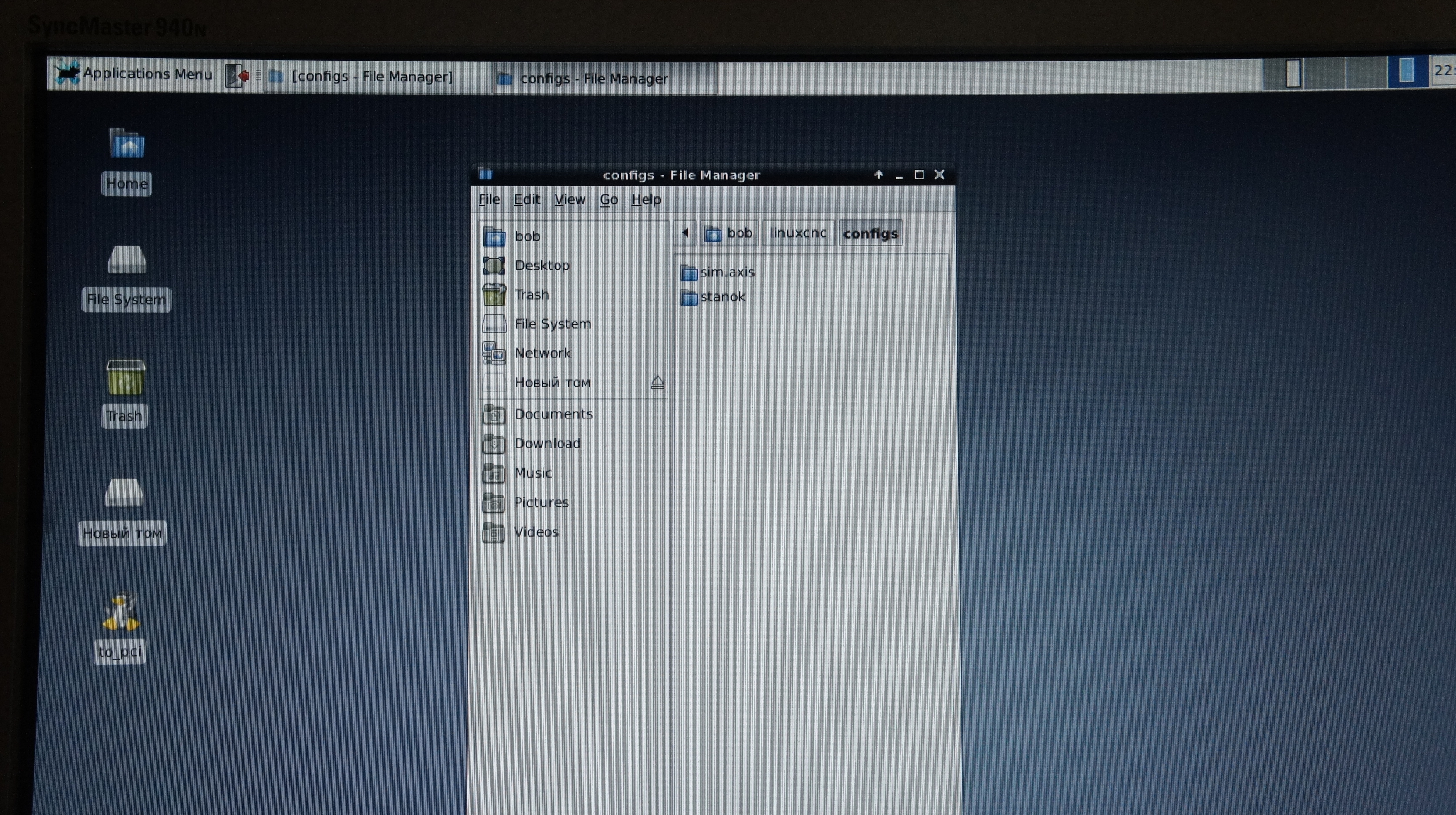Open the stanok folder
The width and height of the screenshot is (1456, 815).
(x=722, y=297)
